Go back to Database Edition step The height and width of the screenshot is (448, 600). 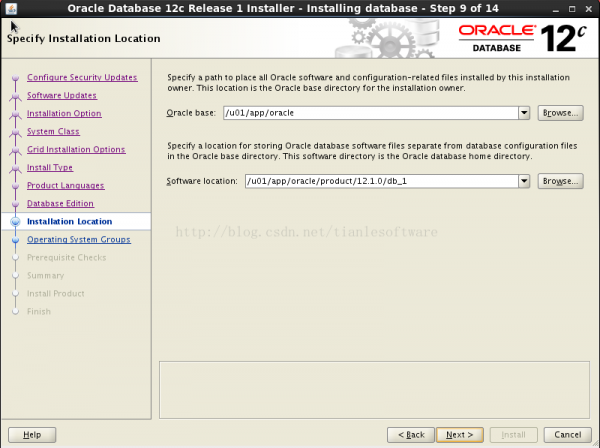60,203
